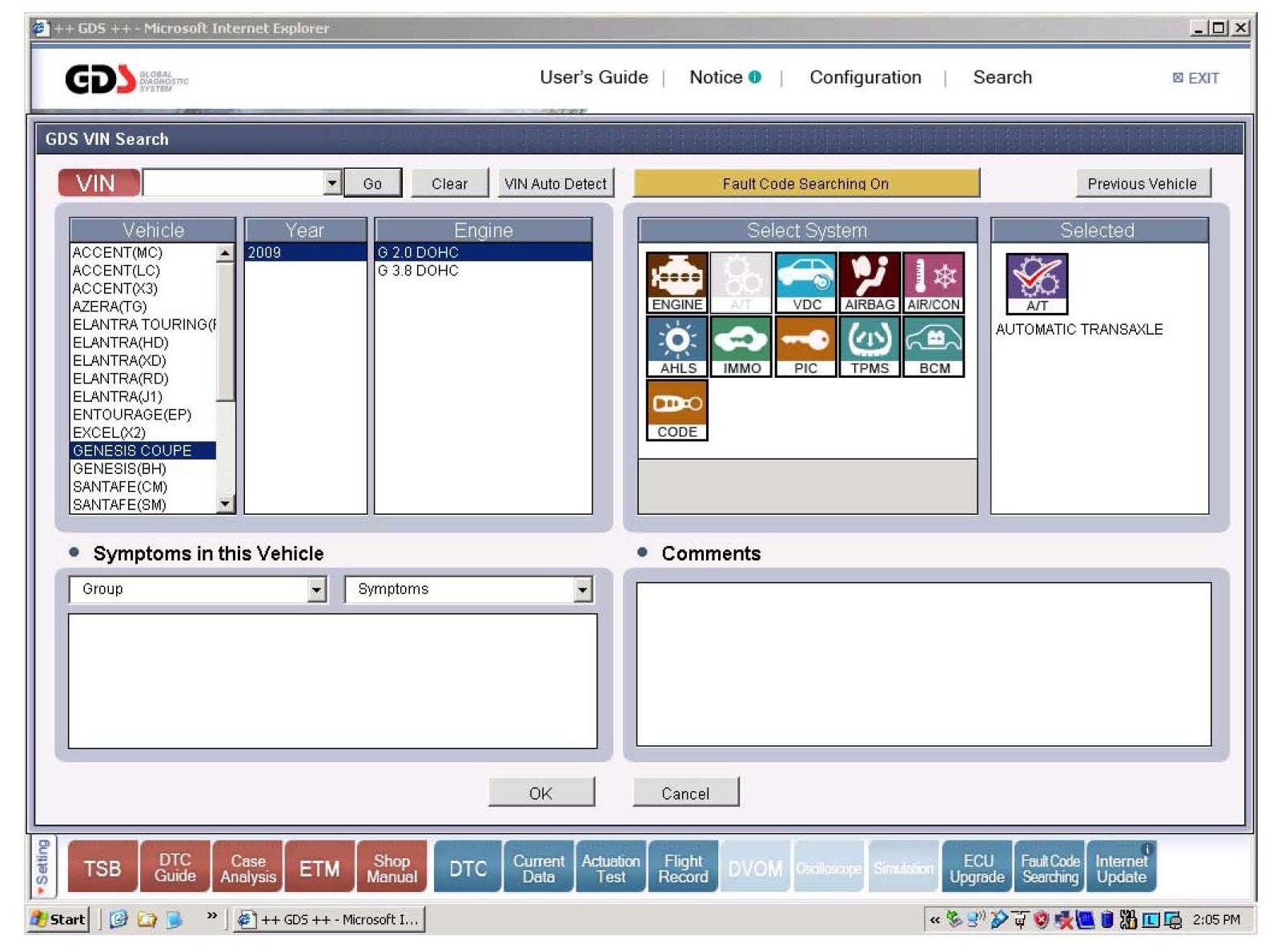
Task: Select the ENGINE system icon
Action: pos(677,282)
